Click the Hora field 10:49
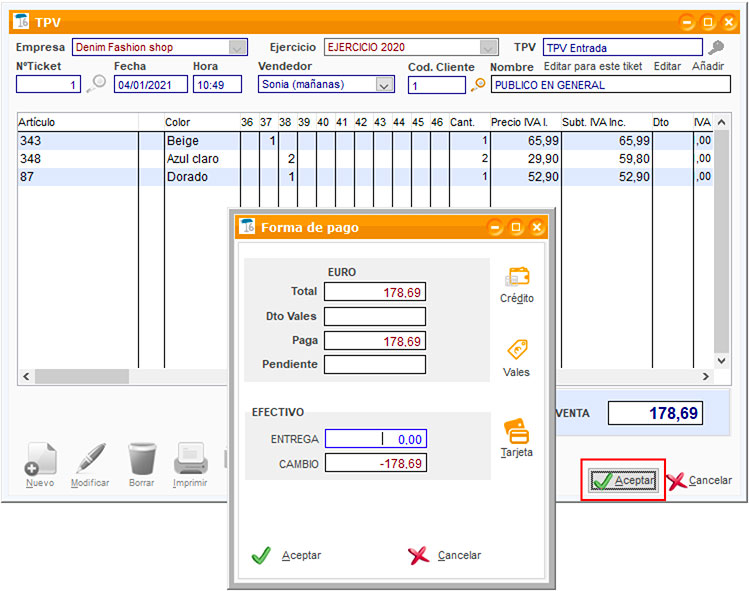749x591 pixels. coord(217,85)
